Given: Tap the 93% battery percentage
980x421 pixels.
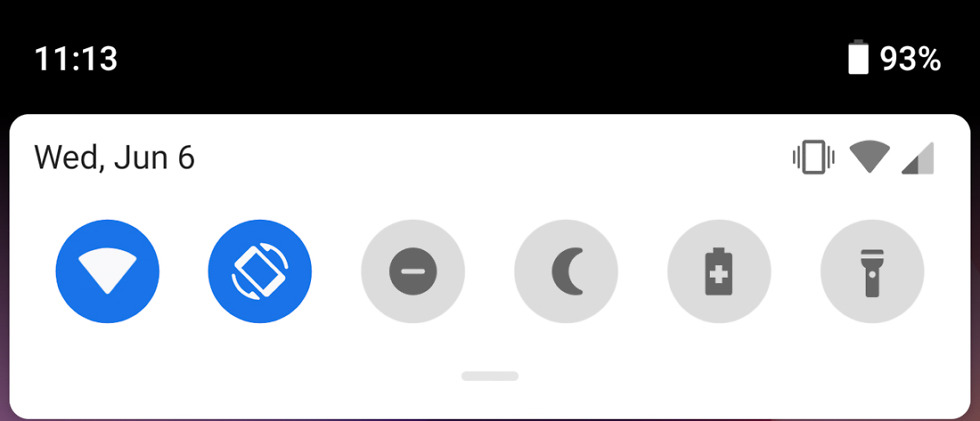Looking at the screenshot, I should tap(910, 59).
